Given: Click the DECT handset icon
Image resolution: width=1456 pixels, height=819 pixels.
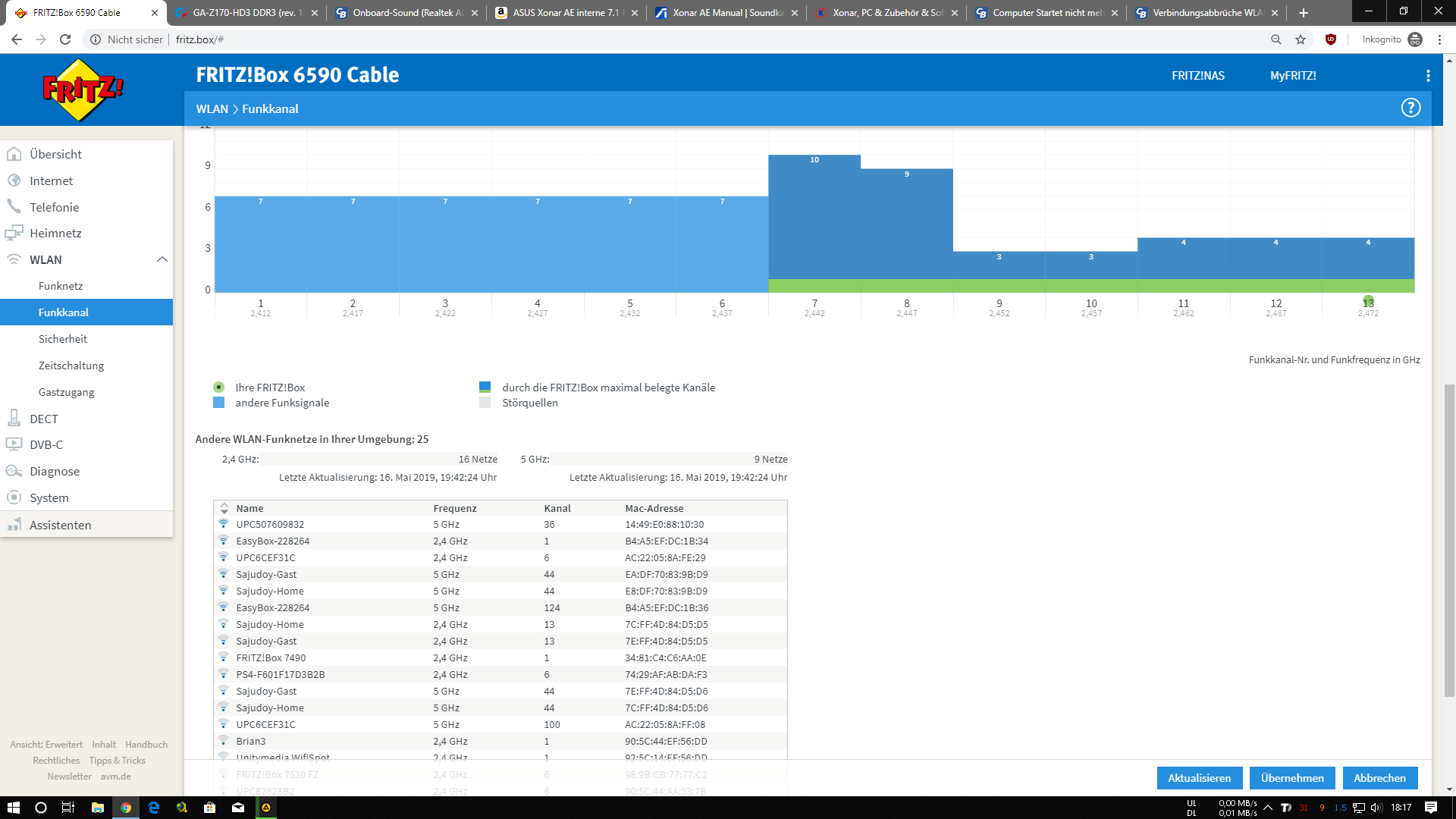Looking at the screenshot, I should pos(14,418).
